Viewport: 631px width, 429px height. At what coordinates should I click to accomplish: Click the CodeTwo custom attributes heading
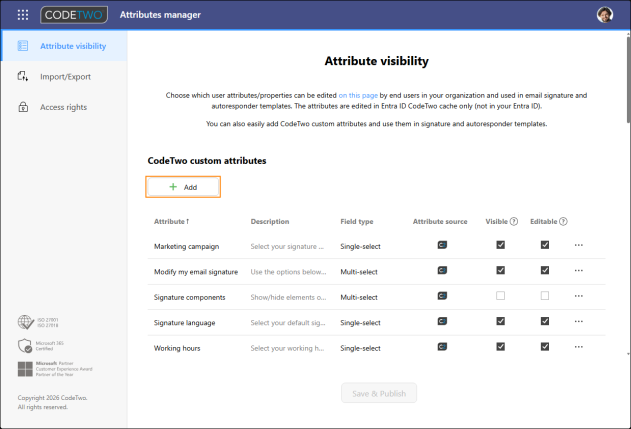(x=207, y=161)
